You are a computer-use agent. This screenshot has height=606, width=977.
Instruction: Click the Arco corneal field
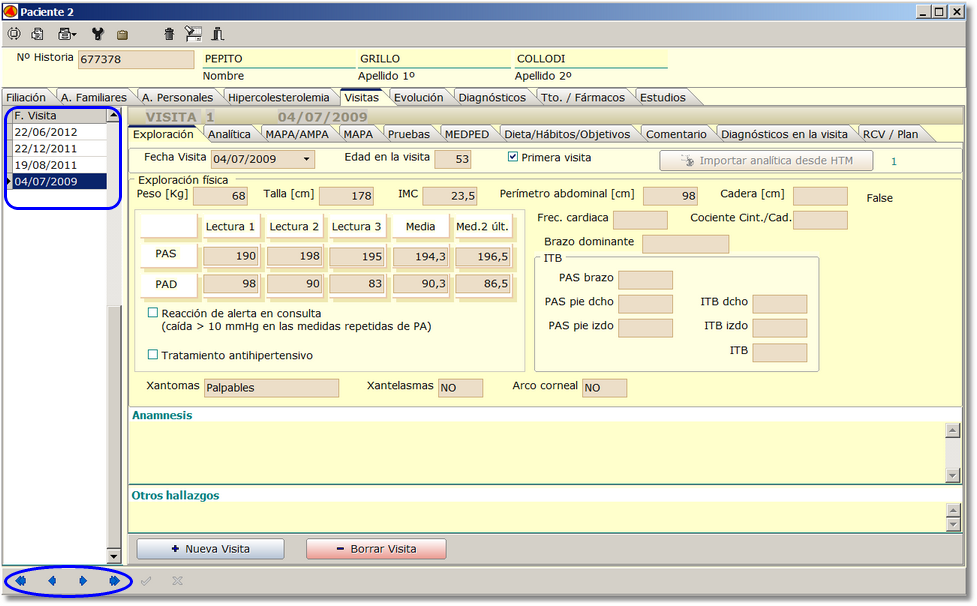point(604,388)
